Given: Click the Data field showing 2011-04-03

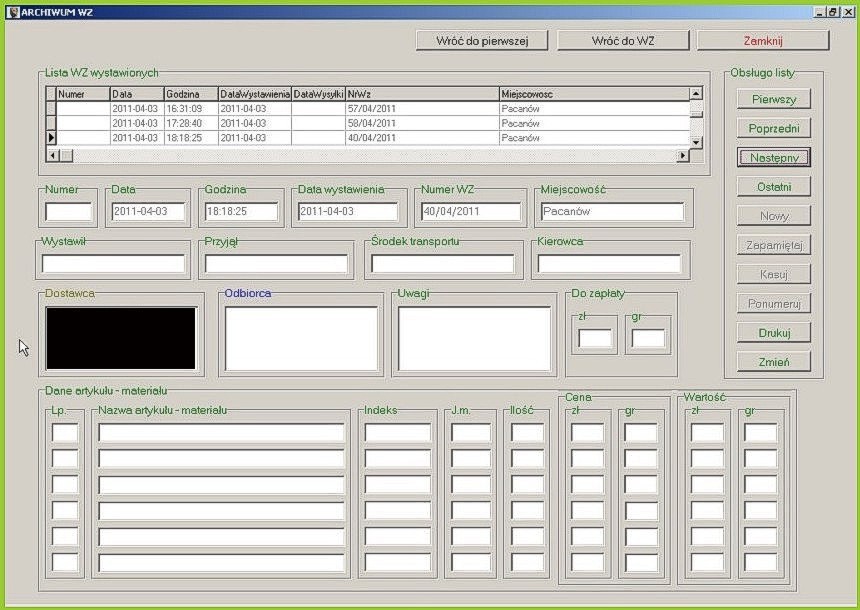Looking at the screenshot, I should pyautogui.click(x=148, y=212).
